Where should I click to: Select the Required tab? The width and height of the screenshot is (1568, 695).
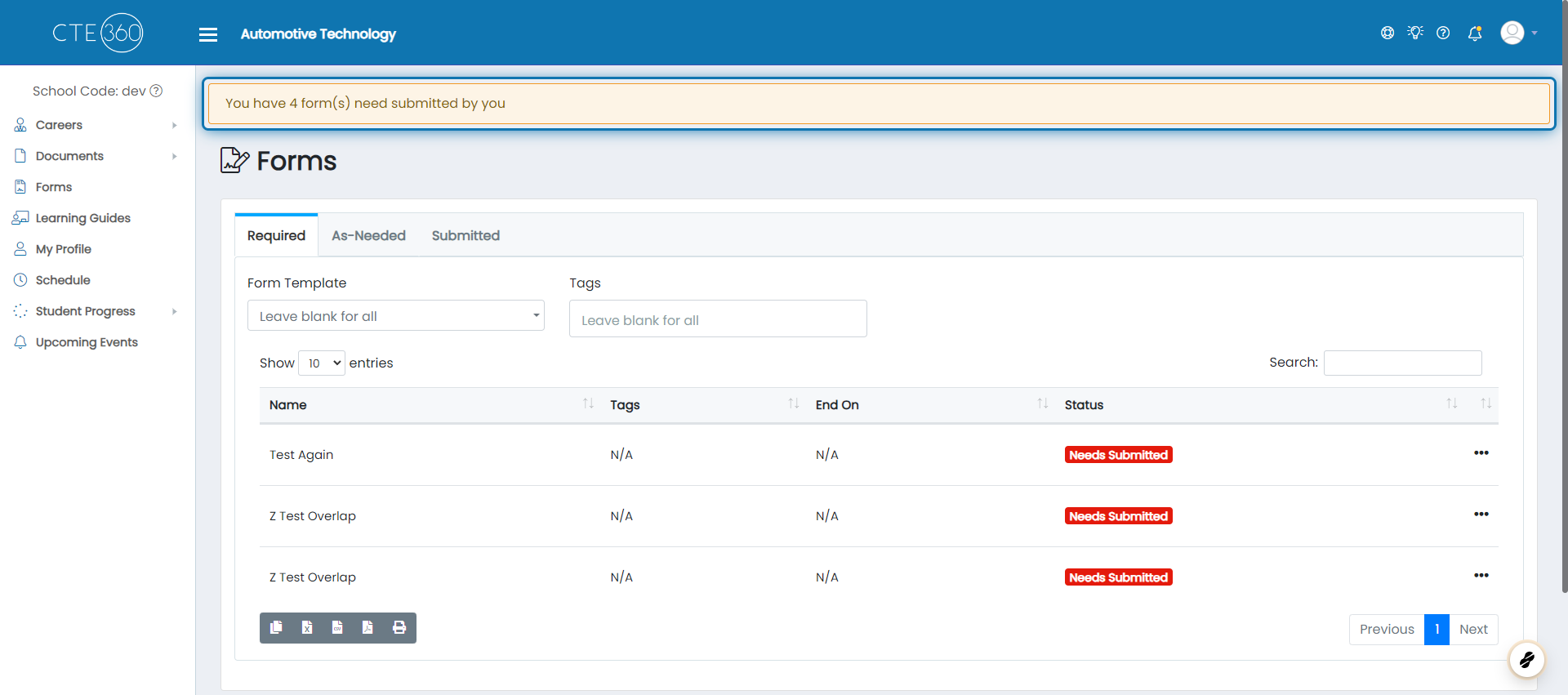pos(276,235)
